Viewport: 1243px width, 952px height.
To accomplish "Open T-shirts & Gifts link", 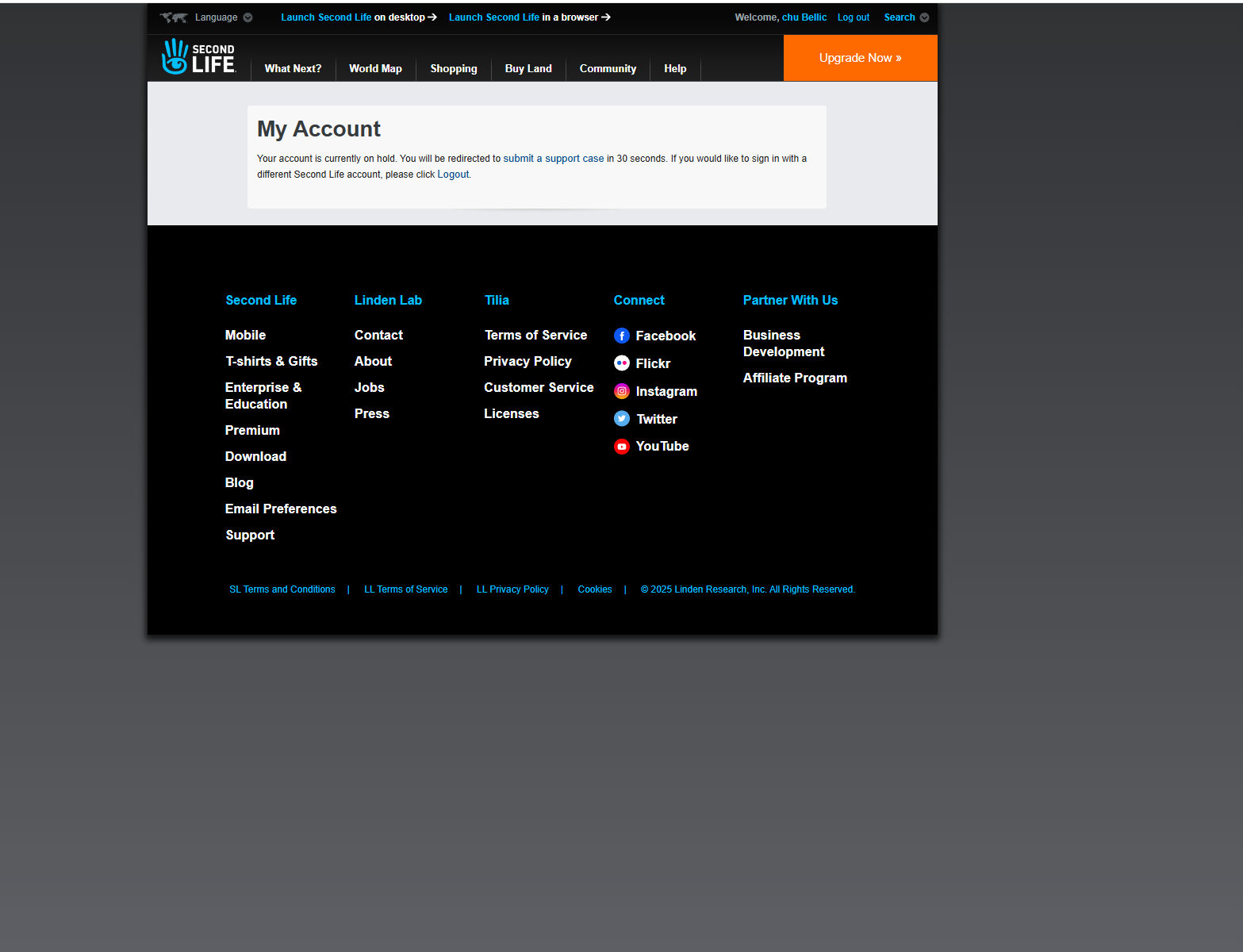I will [271, 362].
